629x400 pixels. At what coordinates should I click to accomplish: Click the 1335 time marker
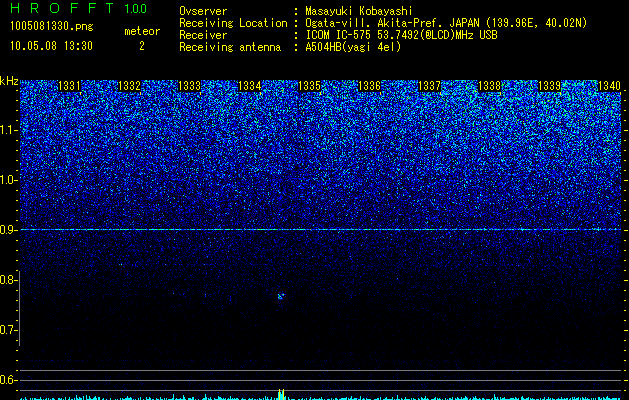310,86
